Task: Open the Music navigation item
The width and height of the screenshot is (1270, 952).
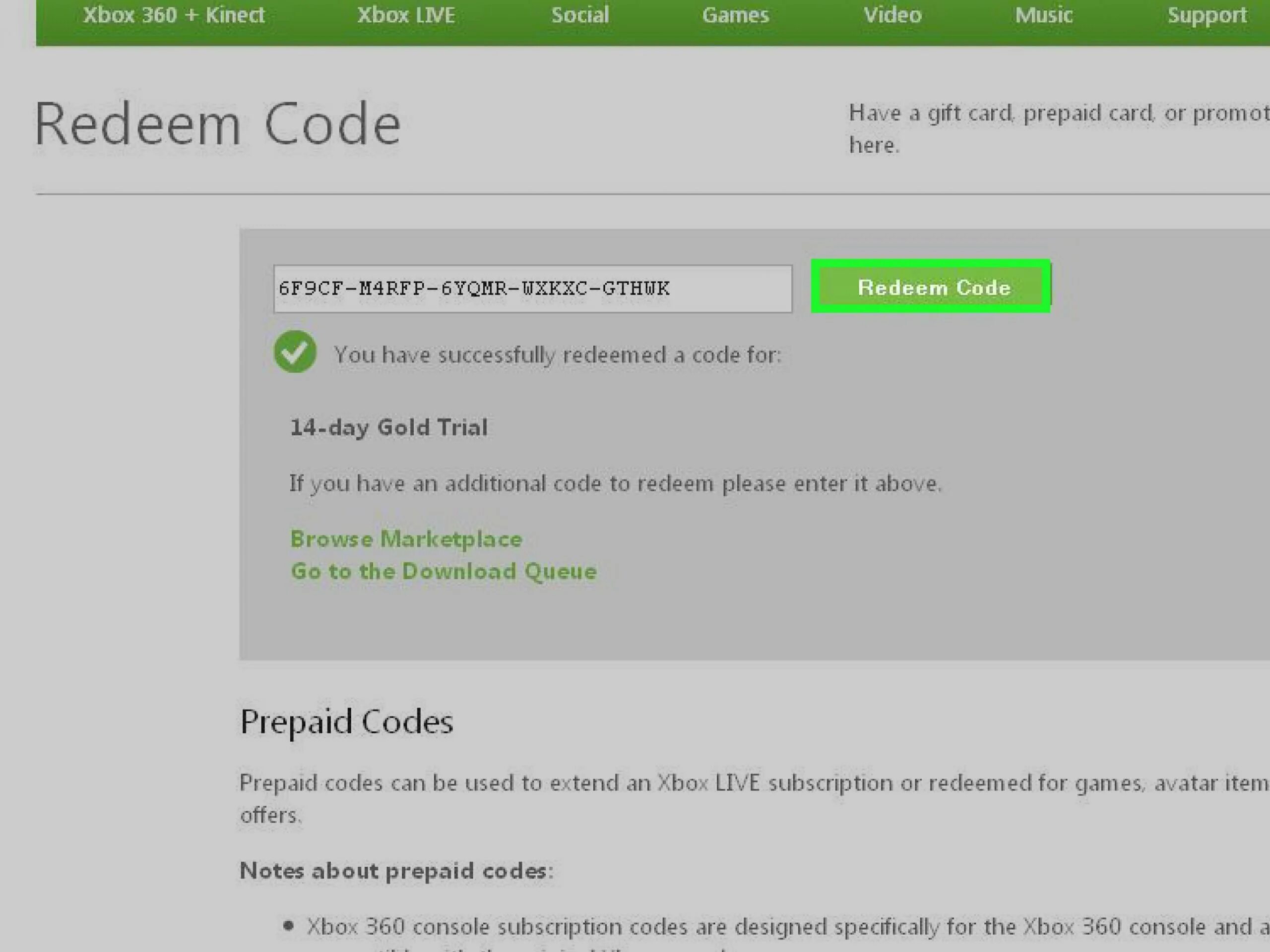Action: (1043, 15)
